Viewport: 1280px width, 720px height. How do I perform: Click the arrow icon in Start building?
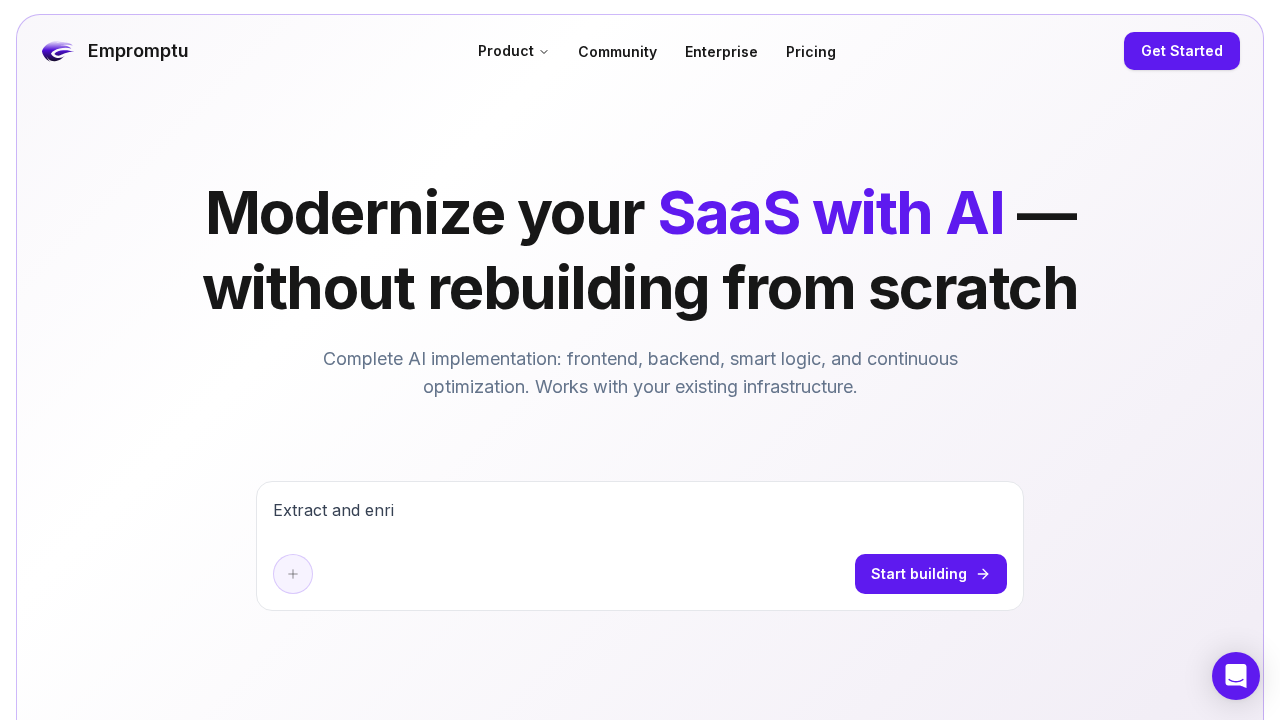[x=983, y=574]
